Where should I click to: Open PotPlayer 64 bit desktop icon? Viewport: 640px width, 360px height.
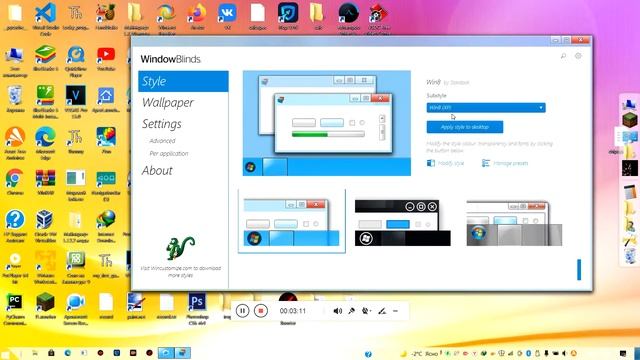coord(15,268)
